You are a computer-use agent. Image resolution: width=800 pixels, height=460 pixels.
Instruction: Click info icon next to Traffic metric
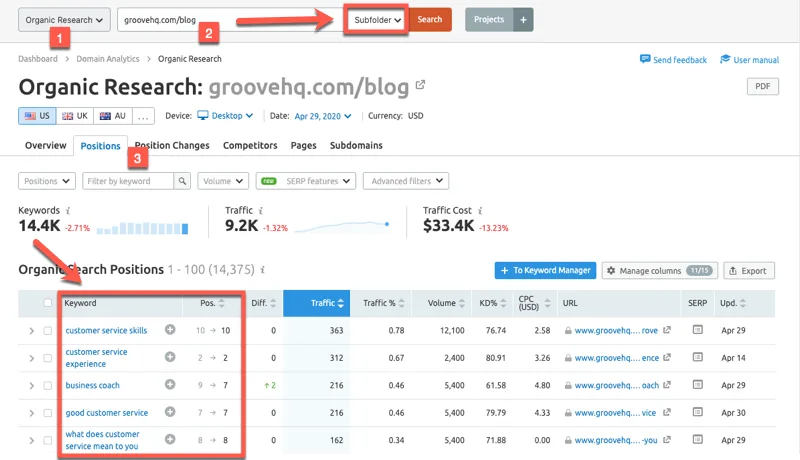[x=261, y=210]
